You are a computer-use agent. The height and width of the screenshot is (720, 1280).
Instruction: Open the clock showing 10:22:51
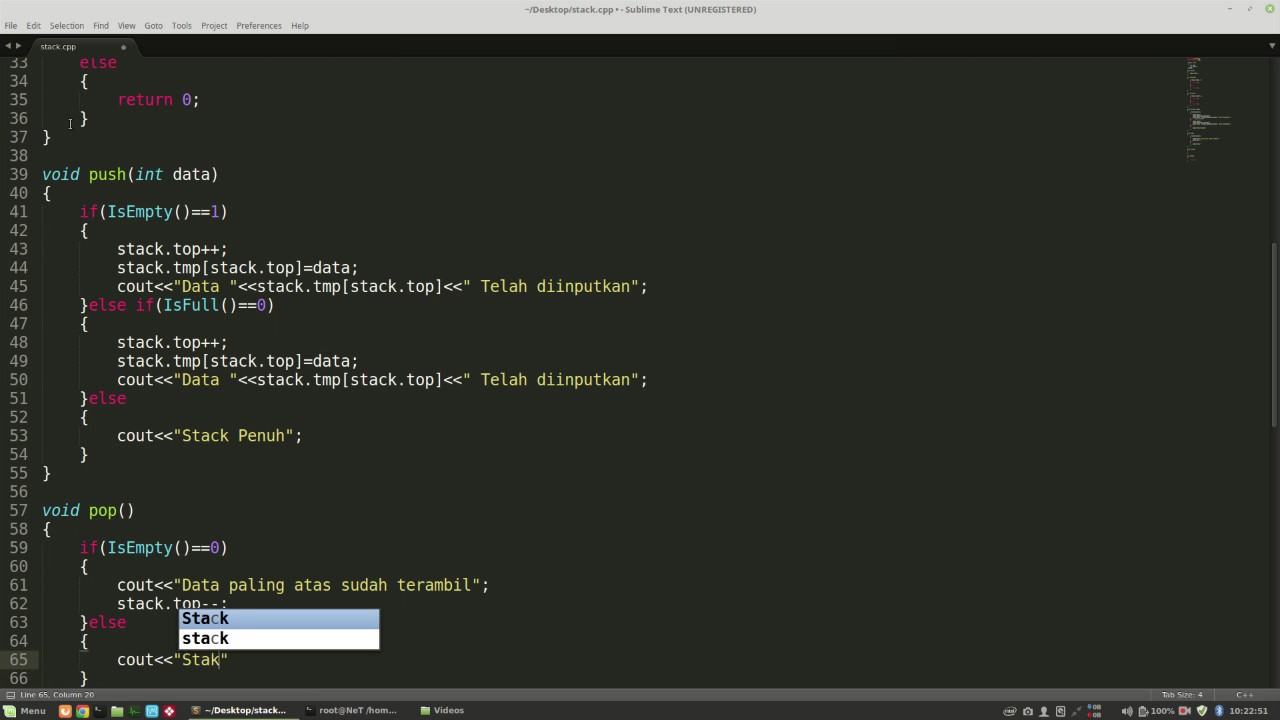(1248, 711)
